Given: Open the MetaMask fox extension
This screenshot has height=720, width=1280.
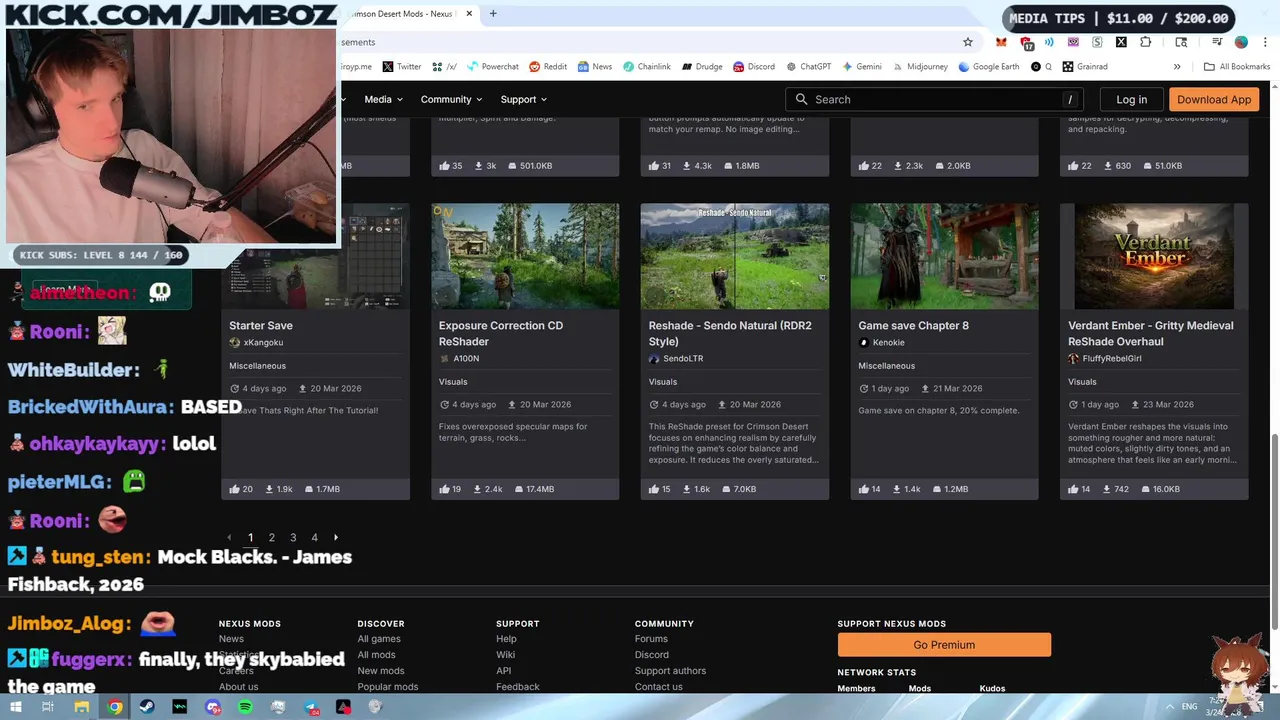Looking at the screenshot, I should pos(1001,42).
